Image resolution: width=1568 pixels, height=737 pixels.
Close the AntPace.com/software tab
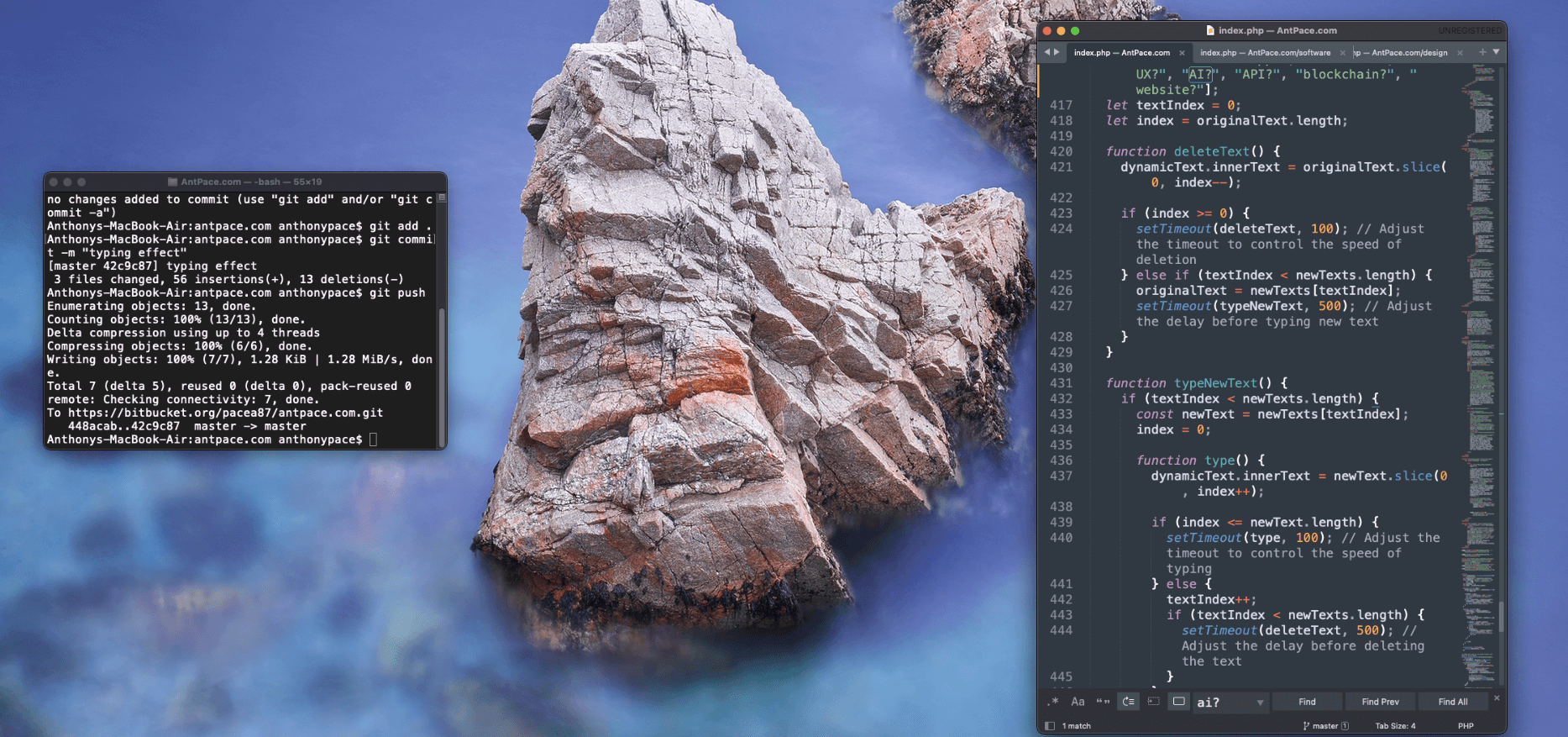coord(1342,53)
